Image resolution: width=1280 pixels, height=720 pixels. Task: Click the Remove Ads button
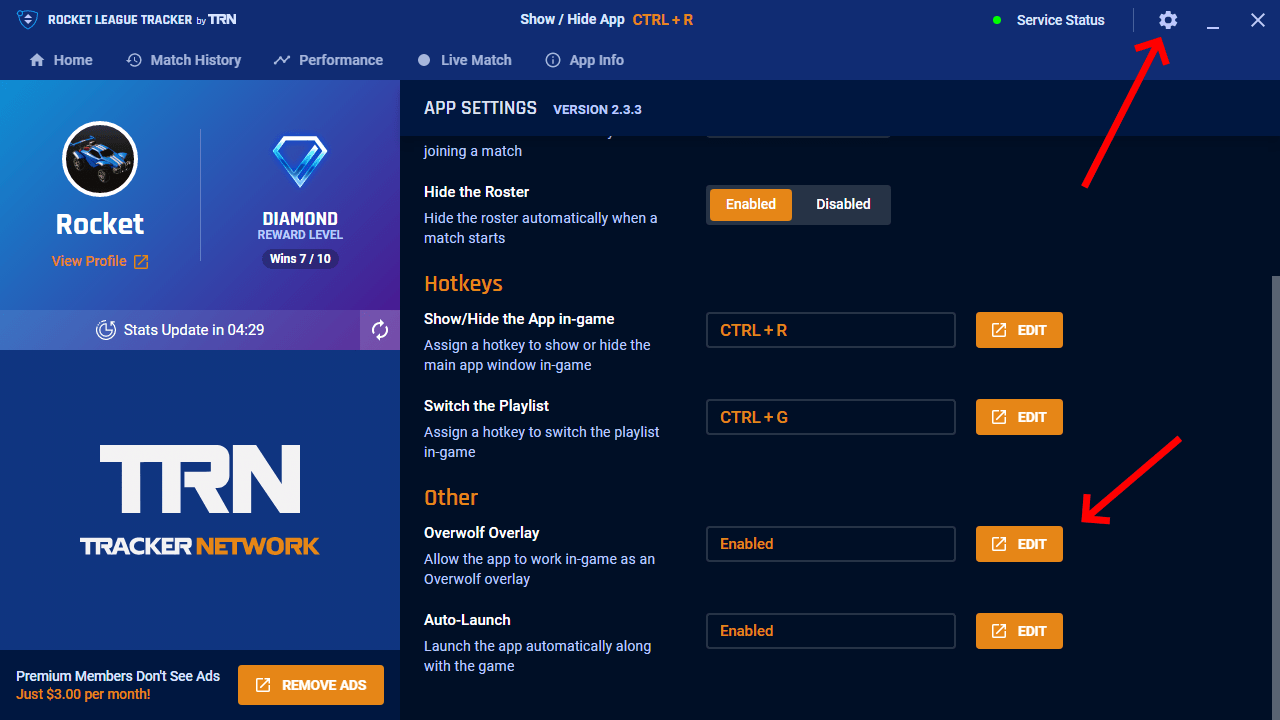pyautogui.click(x=311, y=685)
